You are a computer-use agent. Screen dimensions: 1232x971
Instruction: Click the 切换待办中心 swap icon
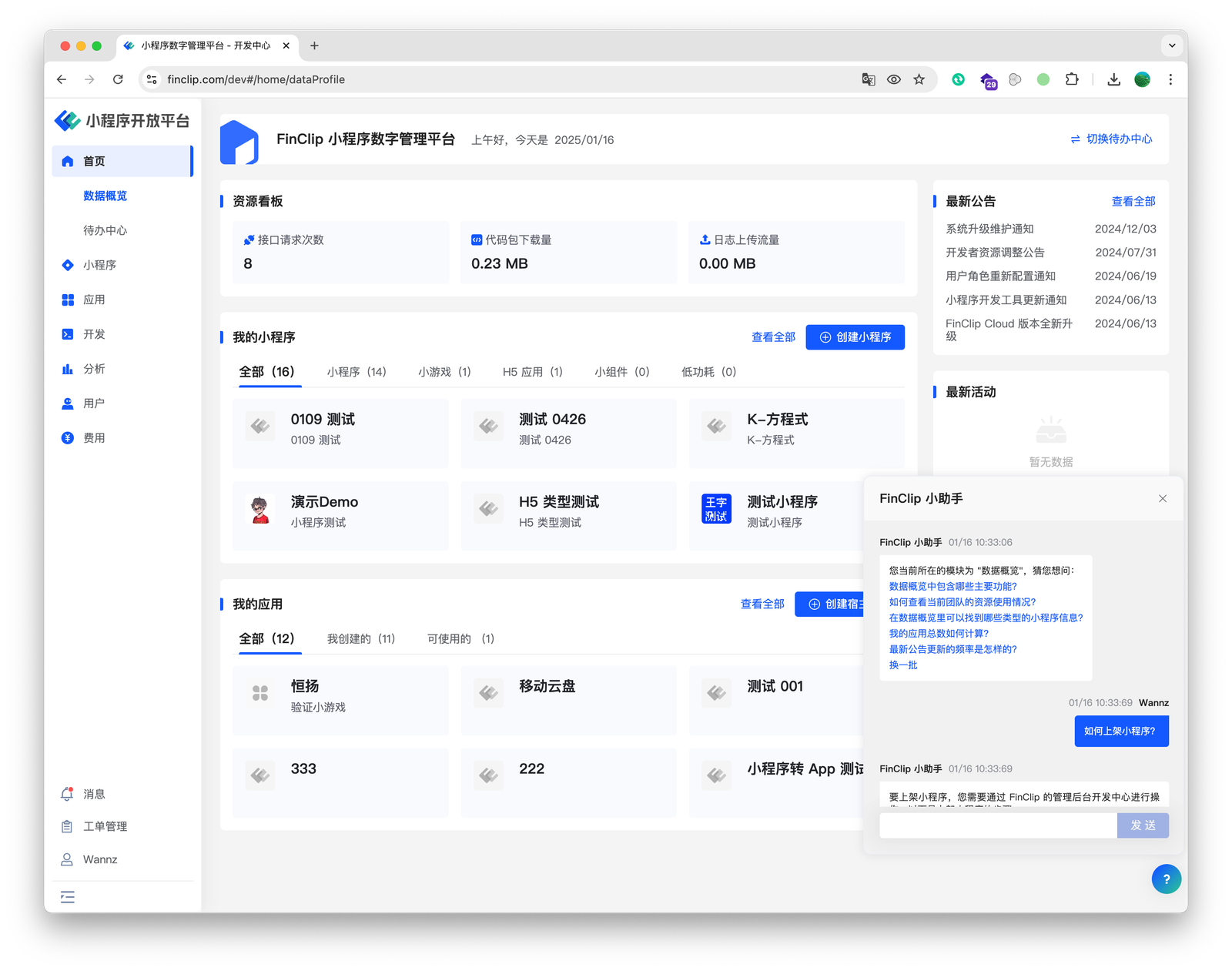point(1075,139)
